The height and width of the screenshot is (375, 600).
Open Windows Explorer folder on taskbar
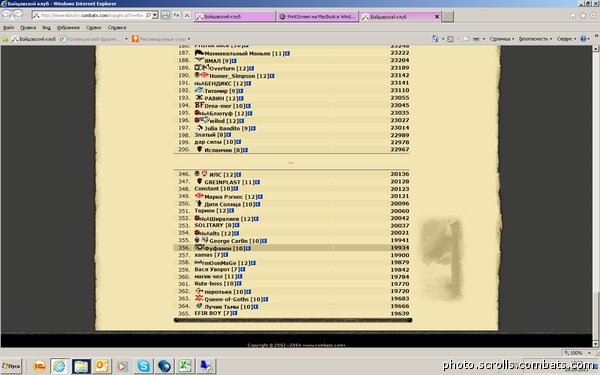(x=81, y=366)
